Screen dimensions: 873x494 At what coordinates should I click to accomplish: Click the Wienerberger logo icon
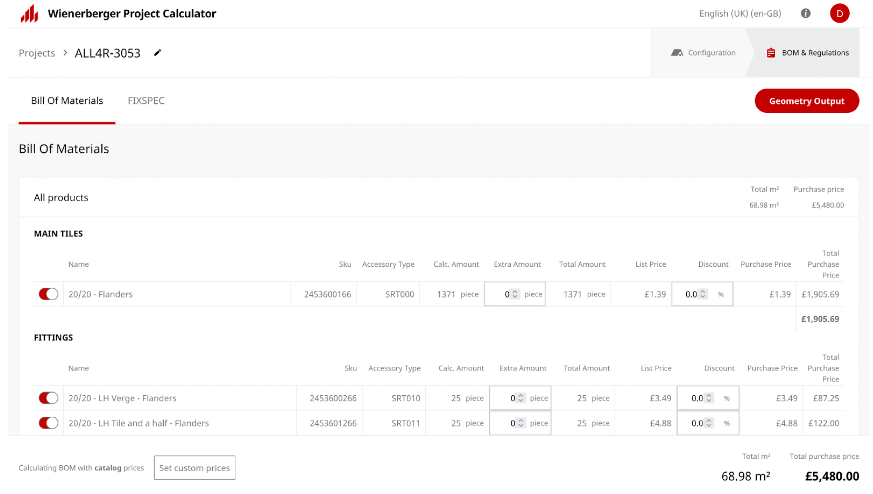coord(30,13)
